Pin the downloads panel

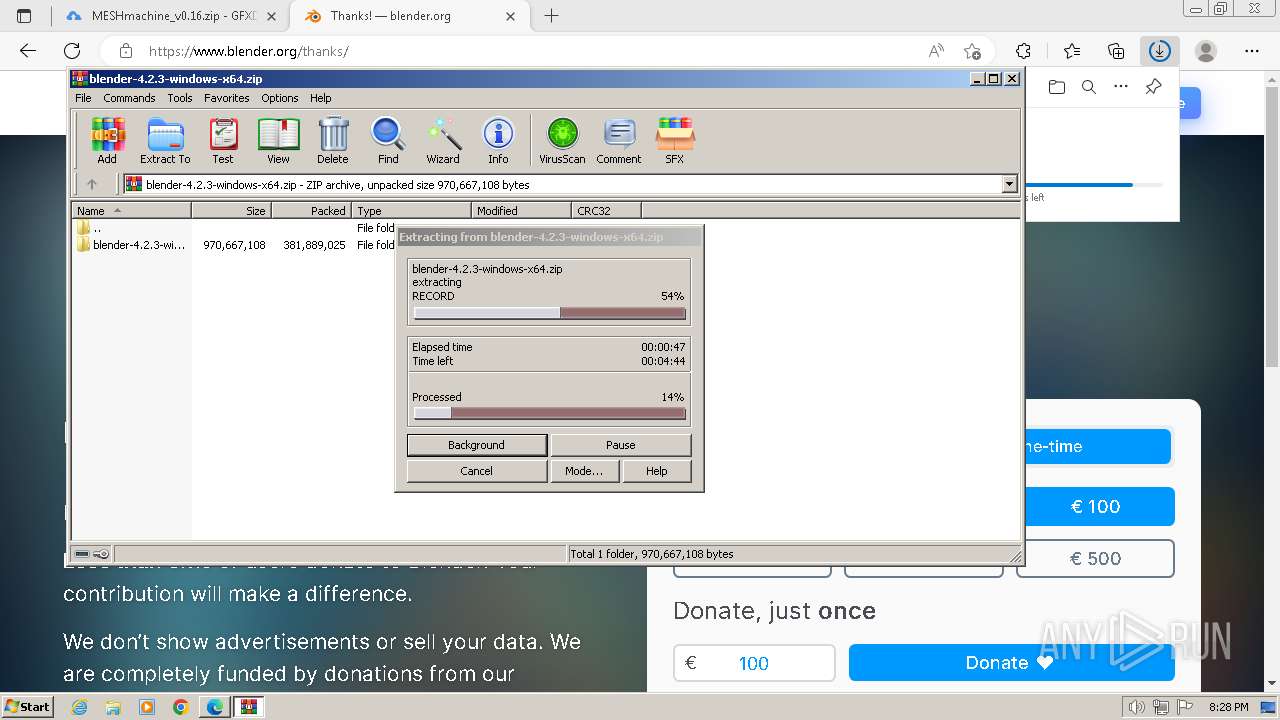click(1153, 87)
